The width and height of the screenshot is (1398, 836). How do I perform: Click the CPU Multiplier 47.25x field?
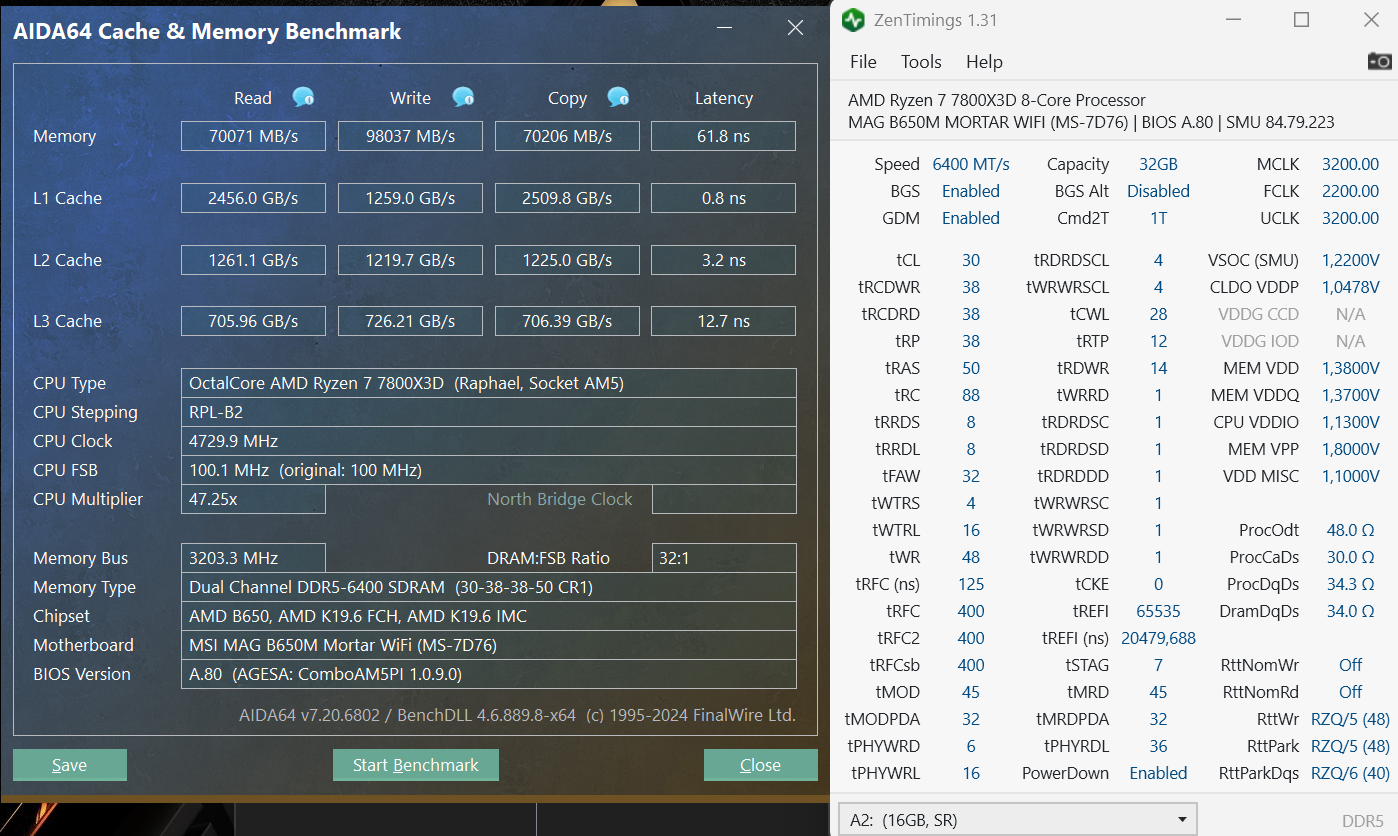[x=253, y=499]
